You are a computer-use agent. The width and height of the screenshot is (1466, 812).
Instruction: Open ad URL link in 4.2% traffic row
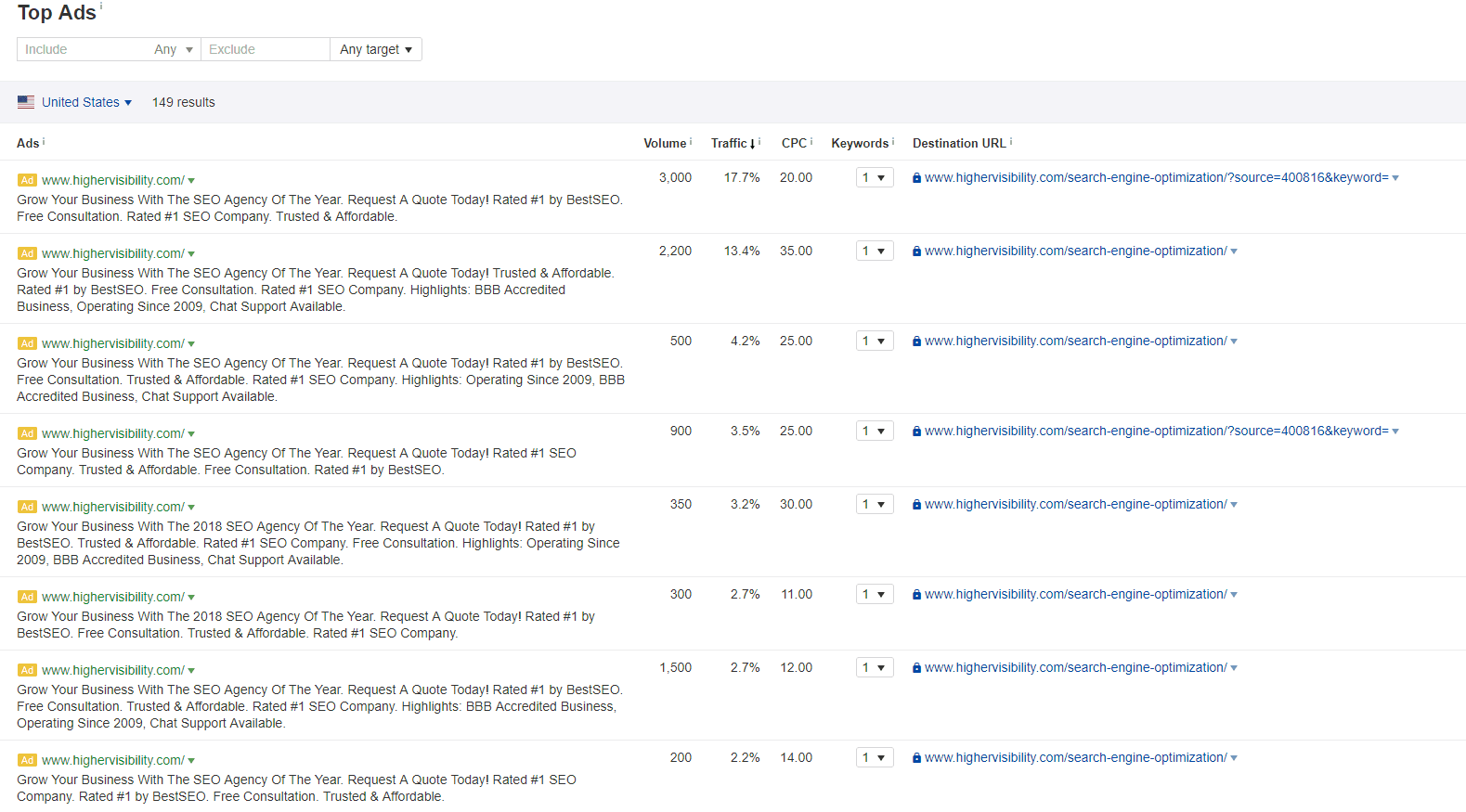click(113, 343)
